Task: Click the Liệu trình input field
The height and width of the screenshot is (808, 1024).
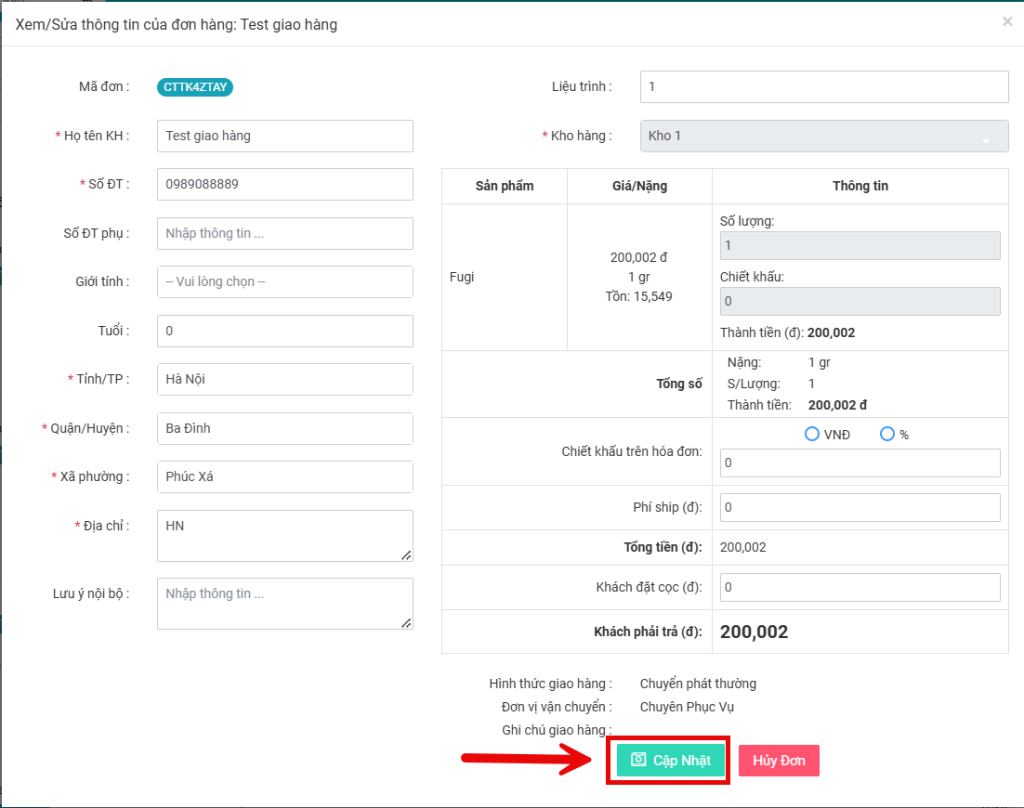Action: [824, 87]
